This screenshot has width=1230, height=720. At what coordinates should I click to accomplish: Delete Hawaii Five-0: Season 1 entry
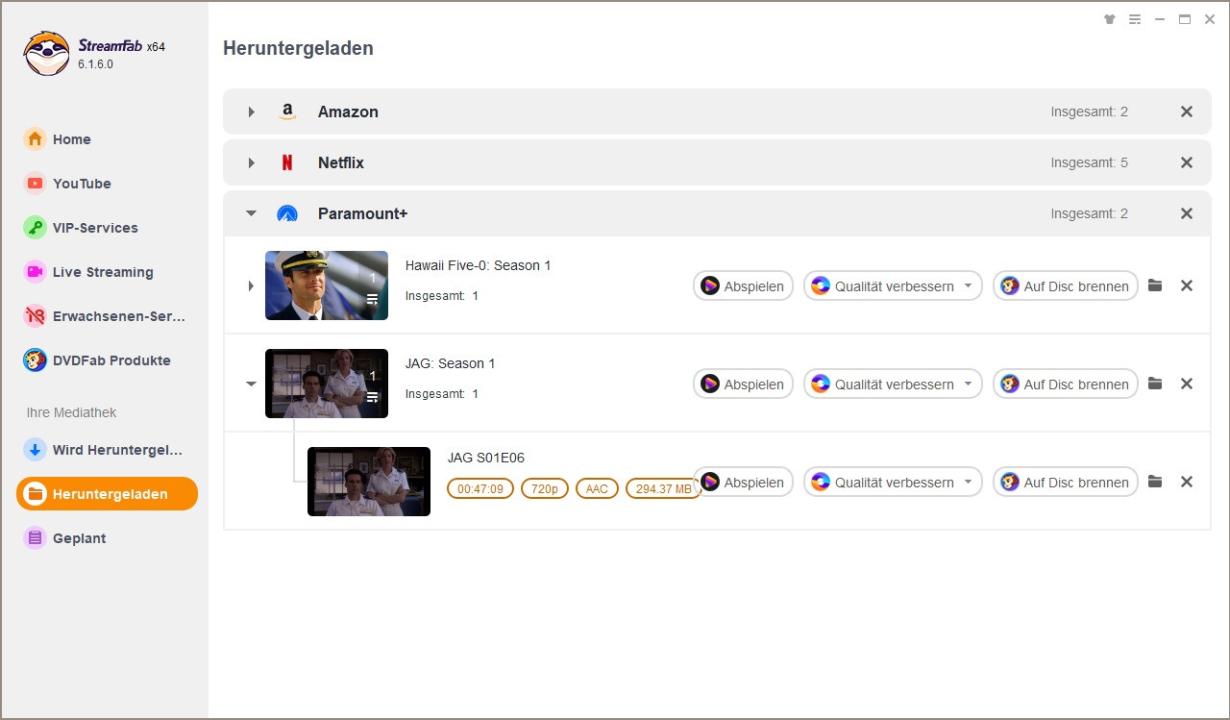click(1187, 286)
